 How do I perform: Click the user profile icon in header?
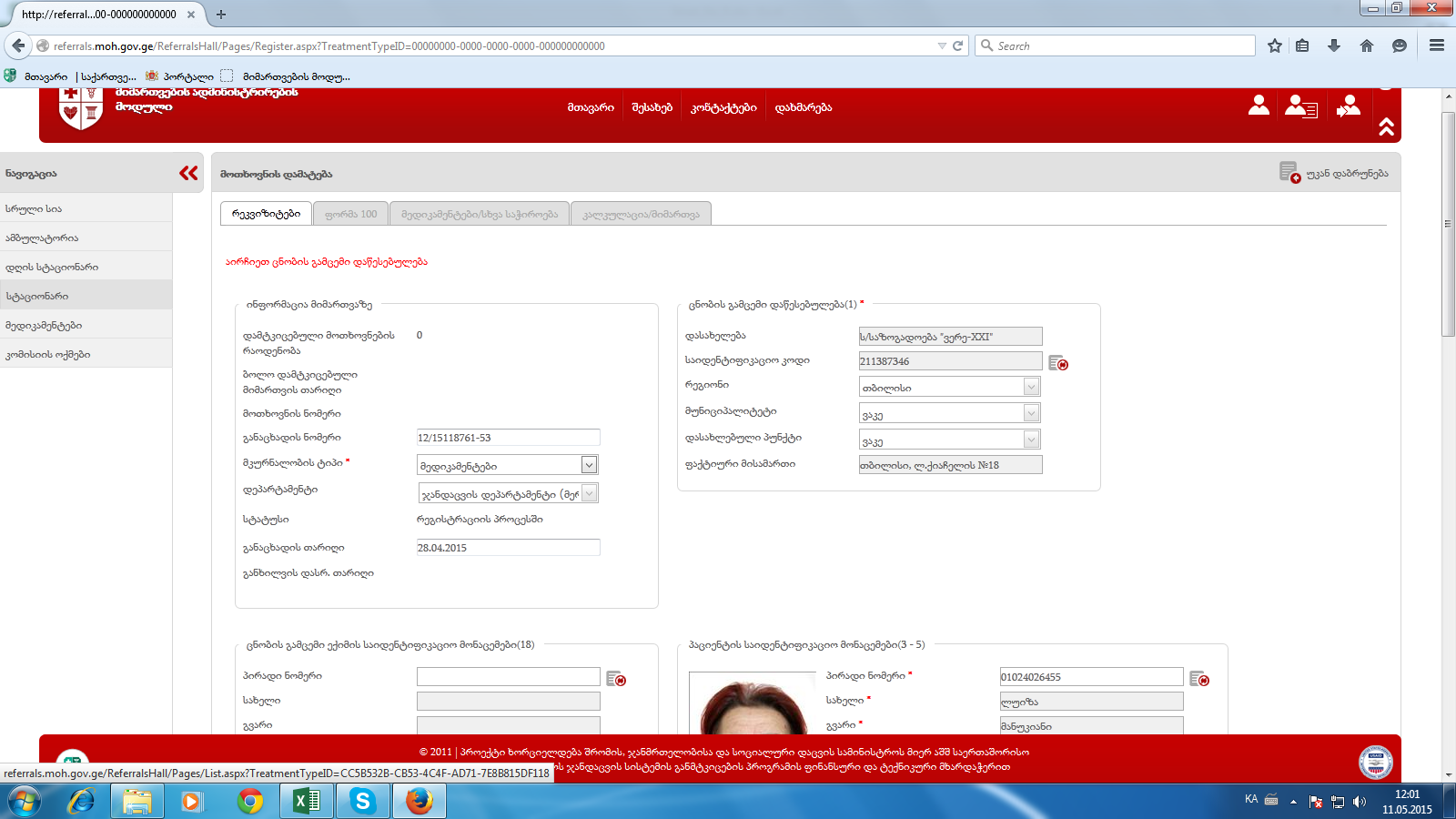click(1259, 106)
